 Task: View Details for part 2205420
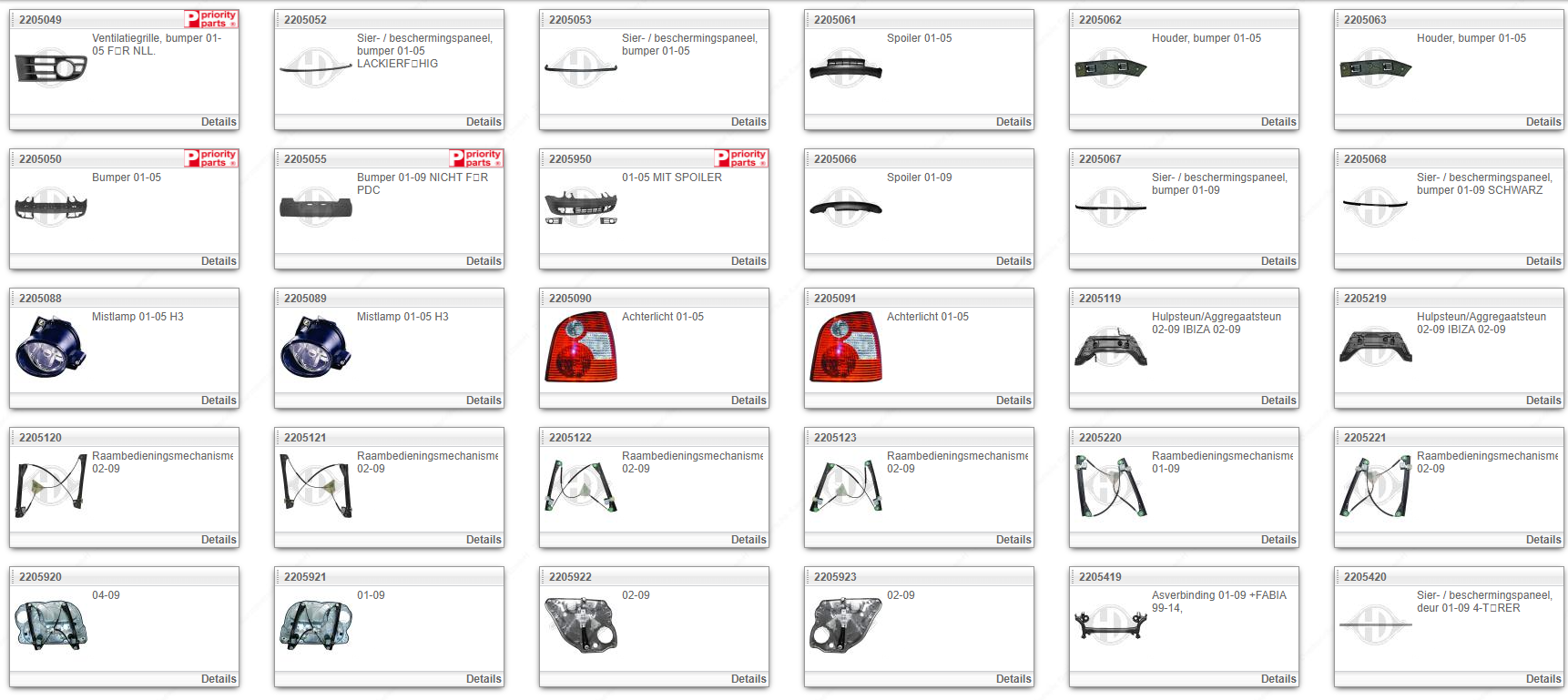pyautogui.click(x=1543, y=679)
